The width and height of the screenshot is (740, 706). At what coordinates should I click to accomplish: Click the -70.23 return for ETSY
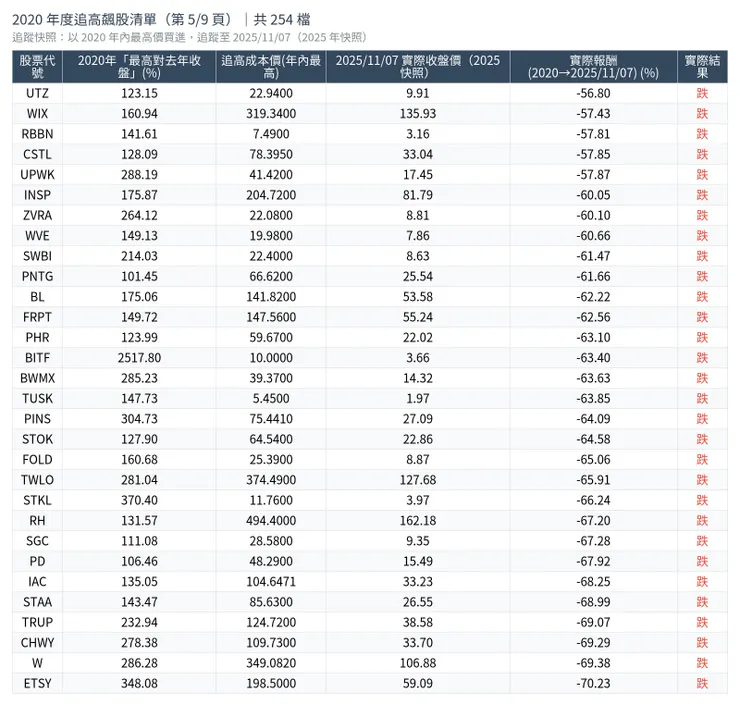click(593, 683)
